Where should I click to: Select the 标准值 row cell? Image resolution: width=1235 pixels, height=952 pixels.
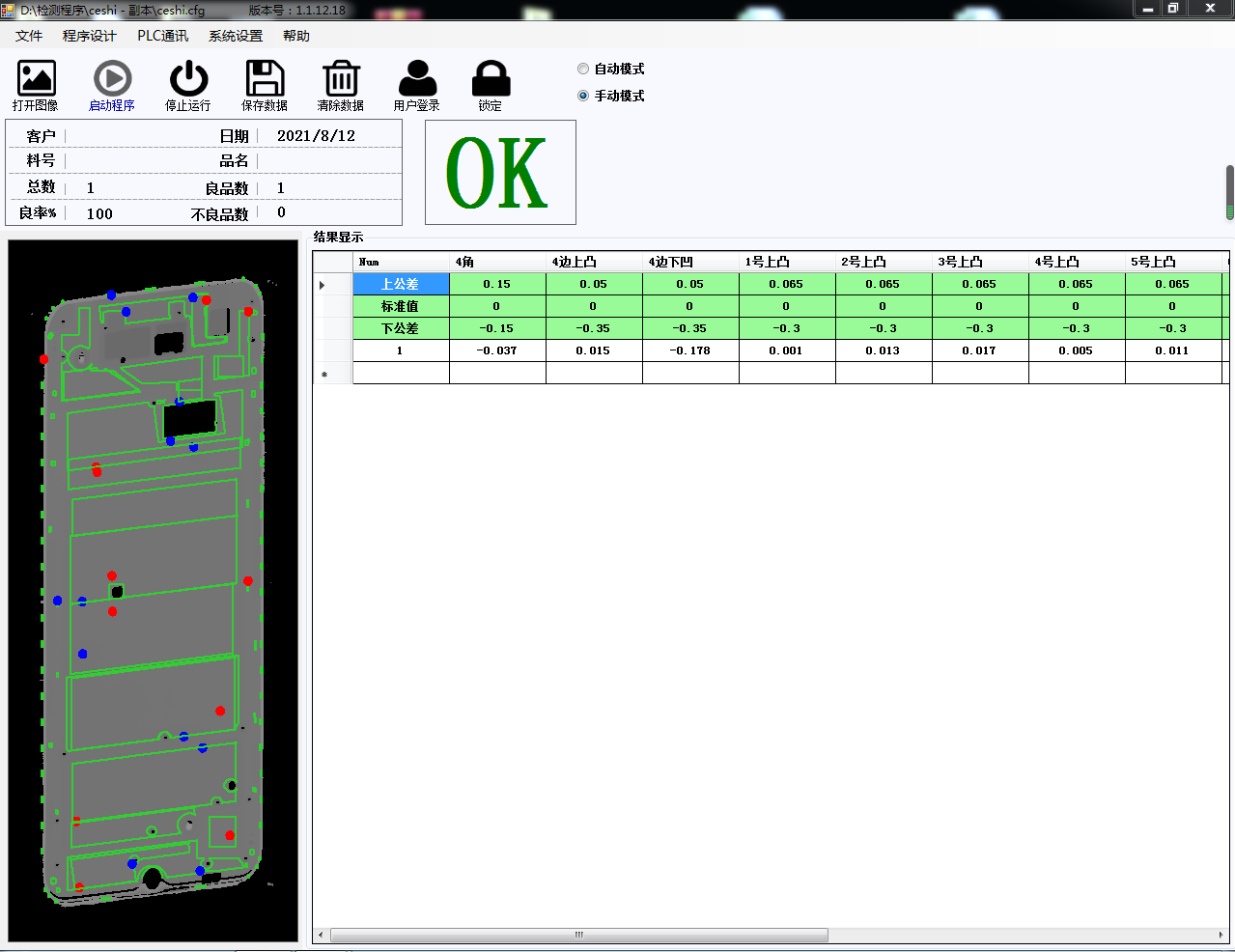pos(401,306)
